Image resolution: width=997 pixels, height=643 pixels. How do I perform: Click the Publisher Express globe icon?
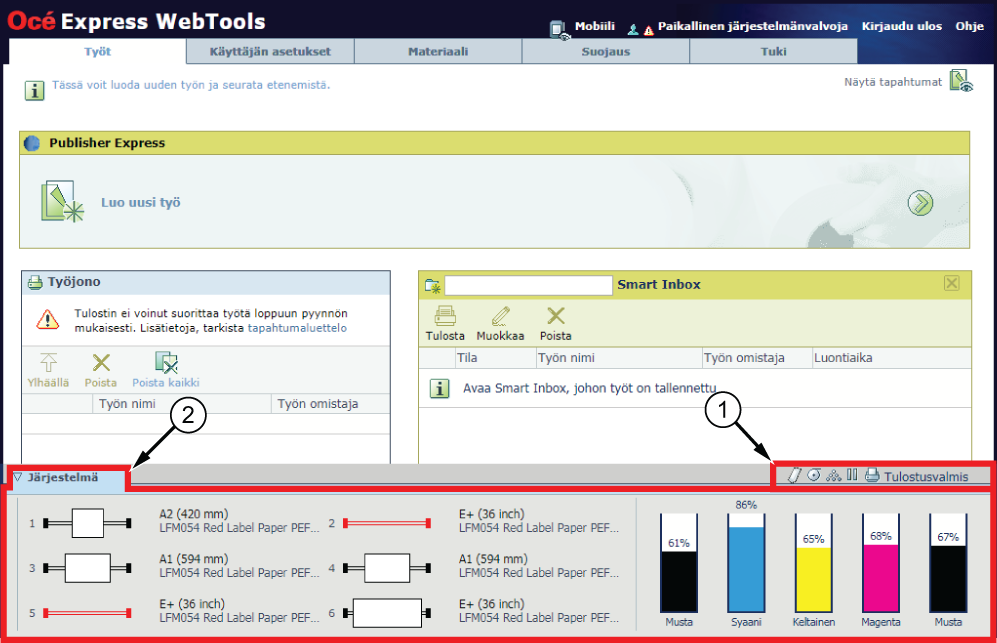click(32, 143)
